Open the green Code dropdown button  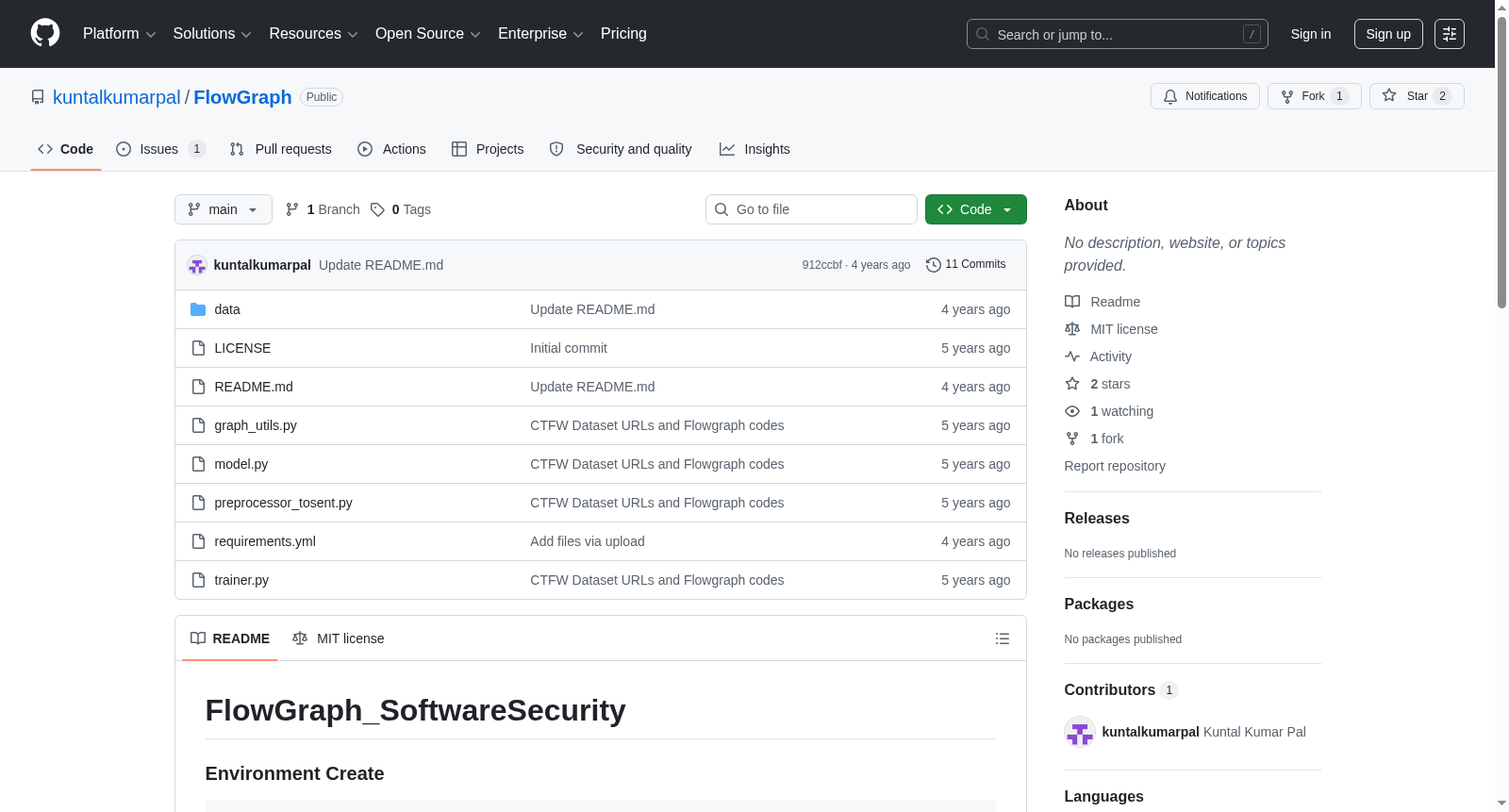(976, 209)
